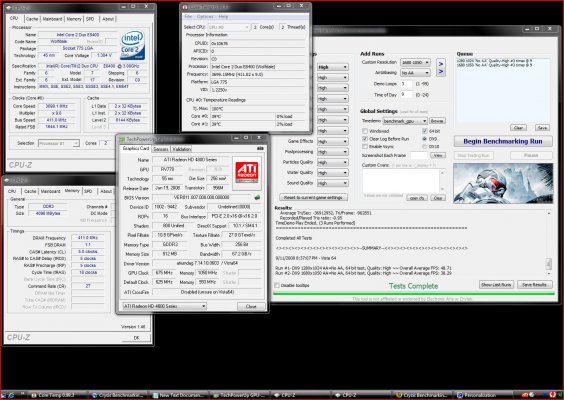Viewport: 564px width, 400px height.
Task: Click the open cfg button
Action: click(x=417, y=198)
